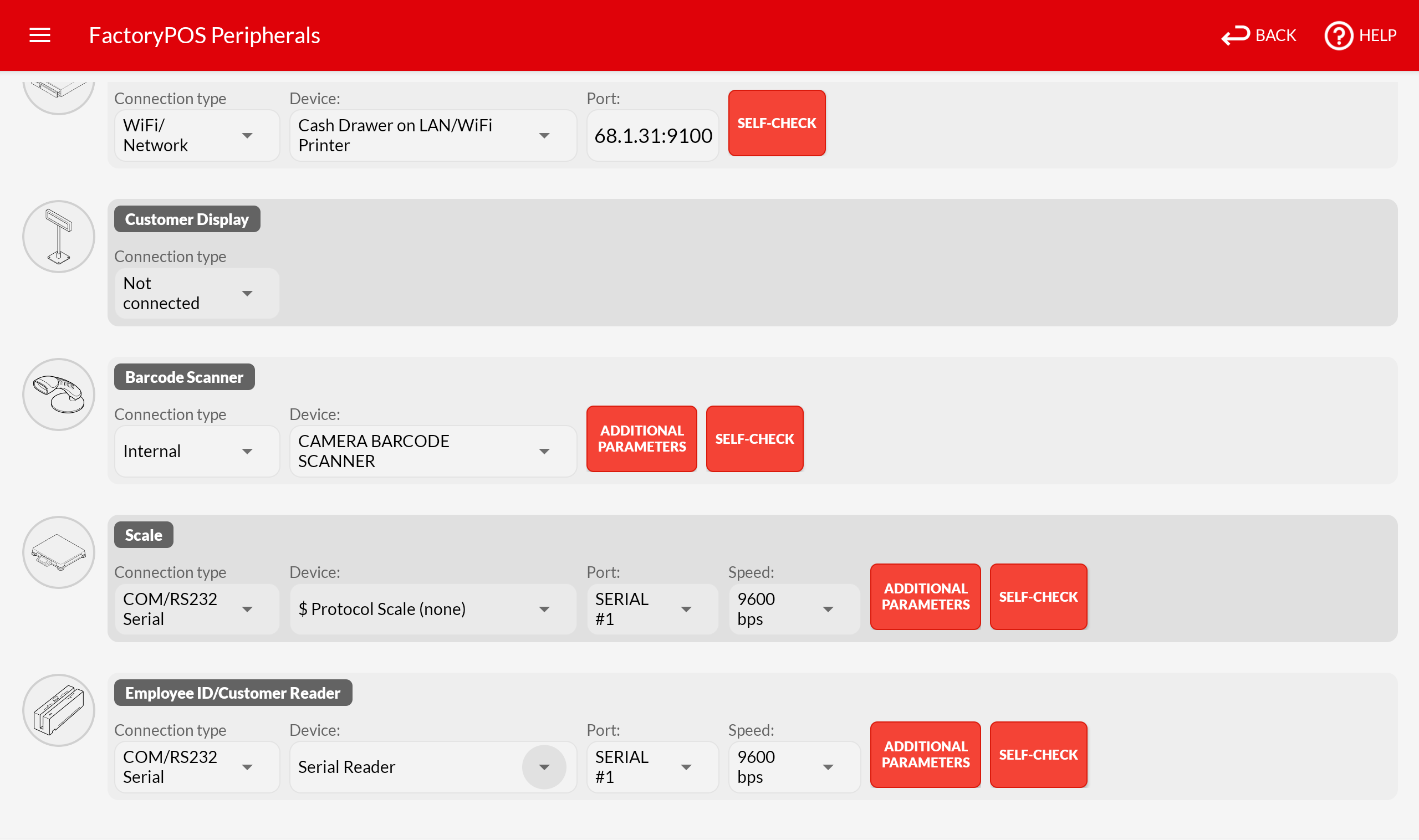Click the card reader device icon
Screen dimensions: 1419x840
coord(58,710)
